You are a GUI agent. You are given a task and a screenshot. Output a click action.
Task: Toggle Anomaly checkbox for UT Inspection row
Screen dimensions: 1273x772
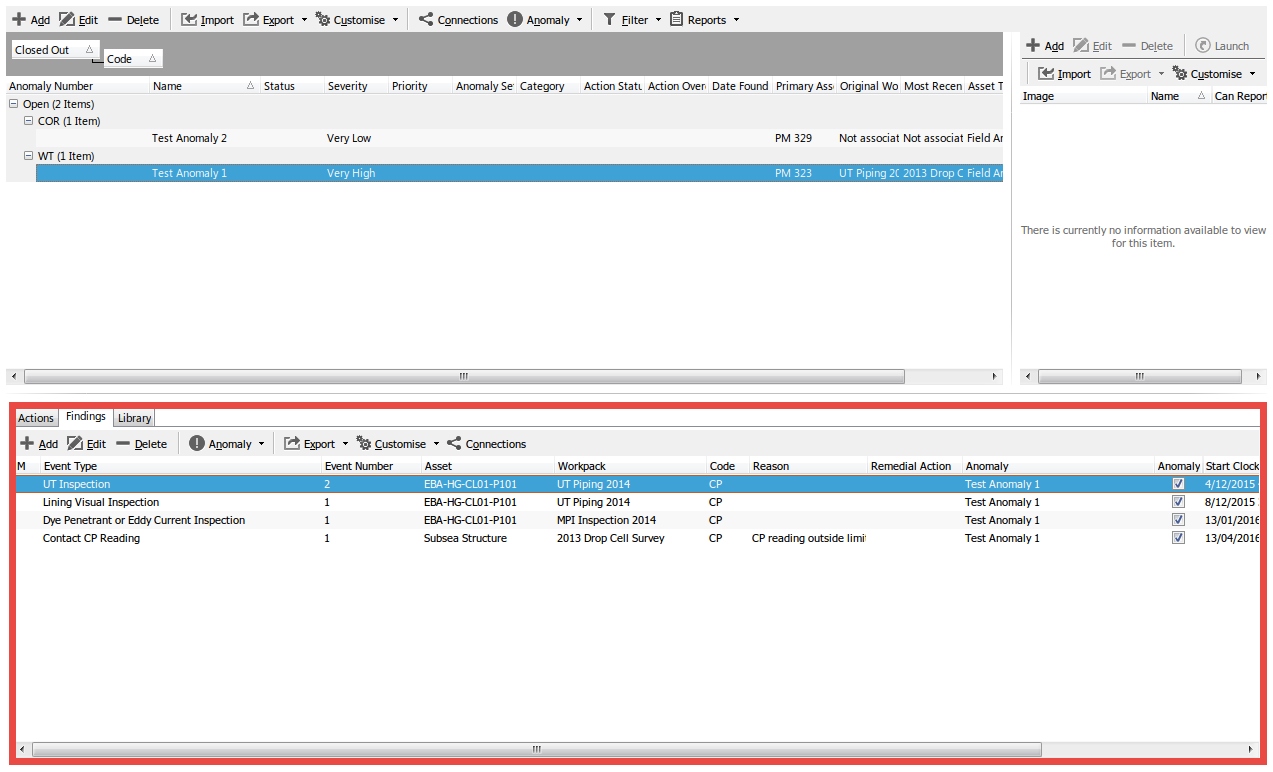[x=1178, y=484]
